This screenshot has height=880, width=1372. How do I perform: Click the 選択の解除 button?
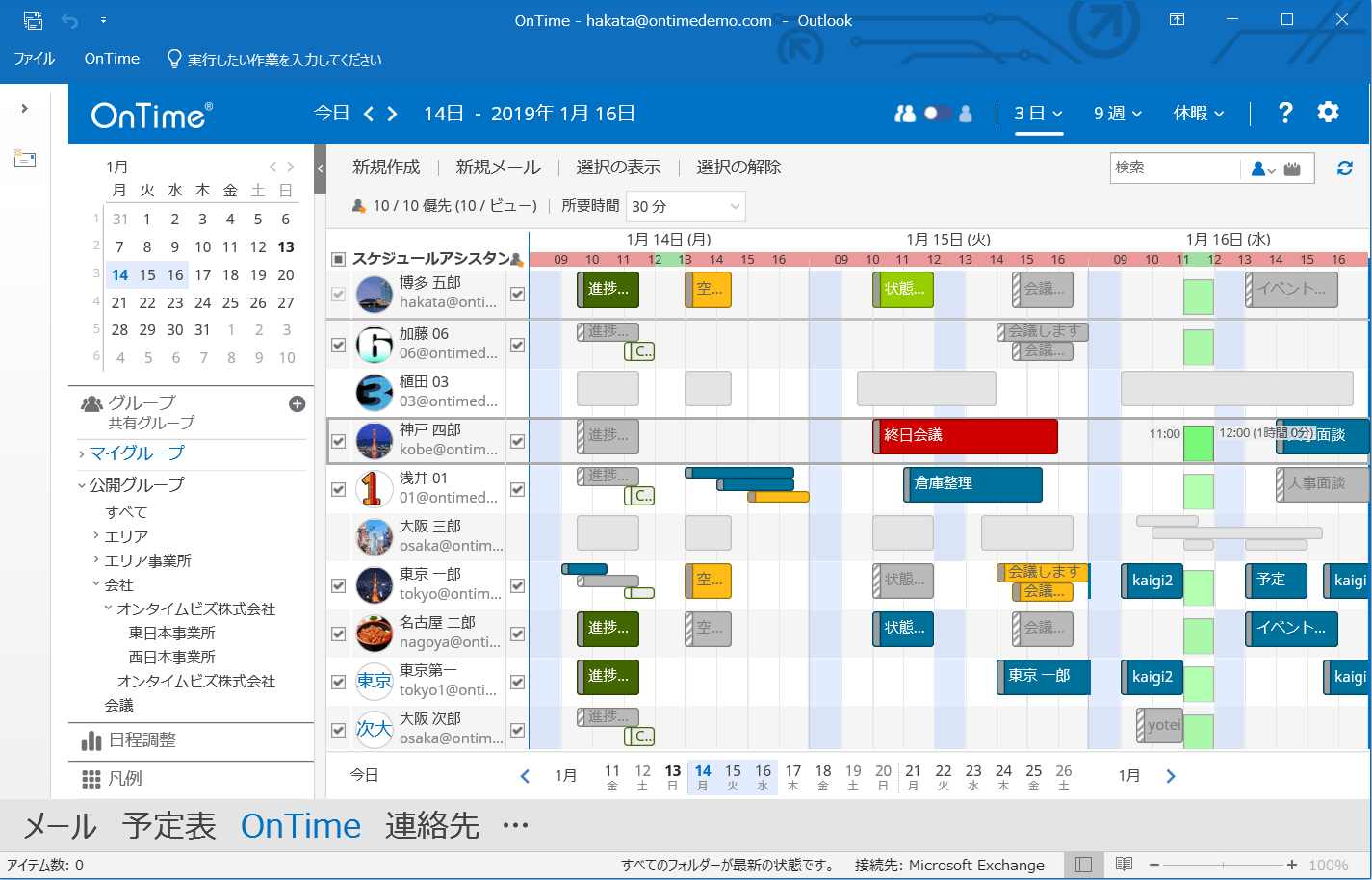pos(738,168)
